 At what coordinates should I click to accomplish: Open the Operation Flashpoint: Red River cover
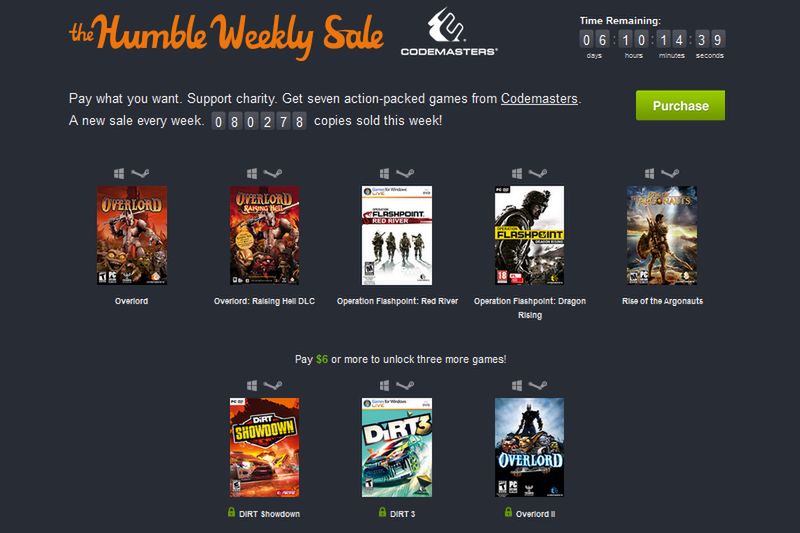[397, 235]
